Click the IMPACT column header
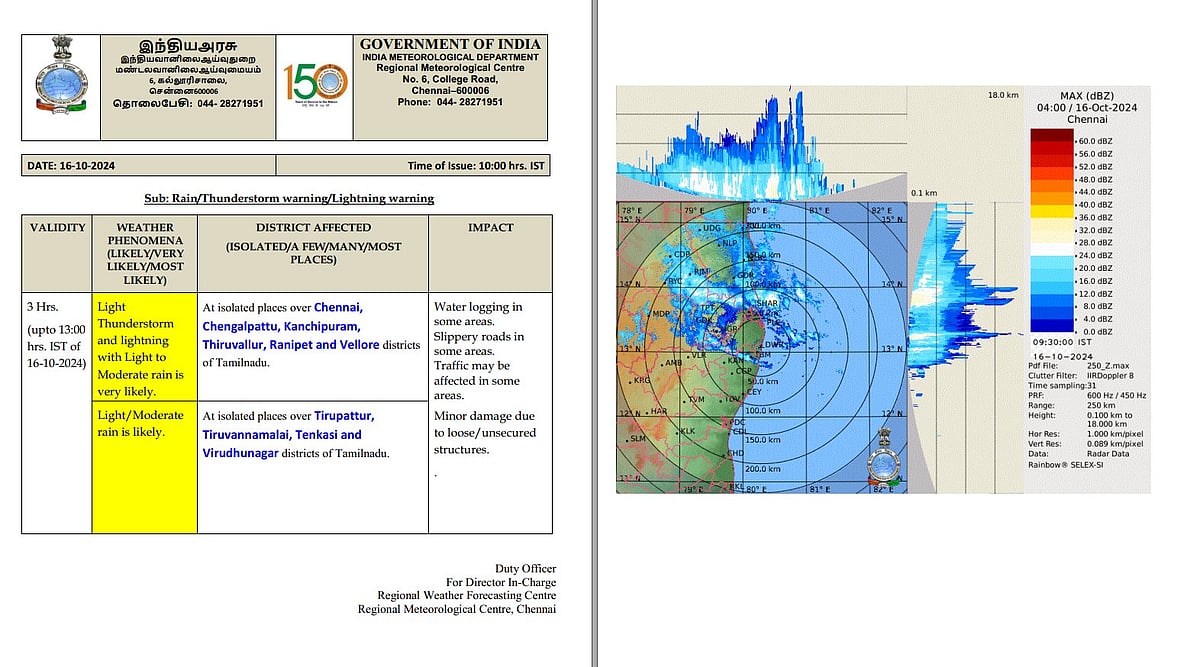Screen dimensions: 1200x667 click(x=490, y=227)
